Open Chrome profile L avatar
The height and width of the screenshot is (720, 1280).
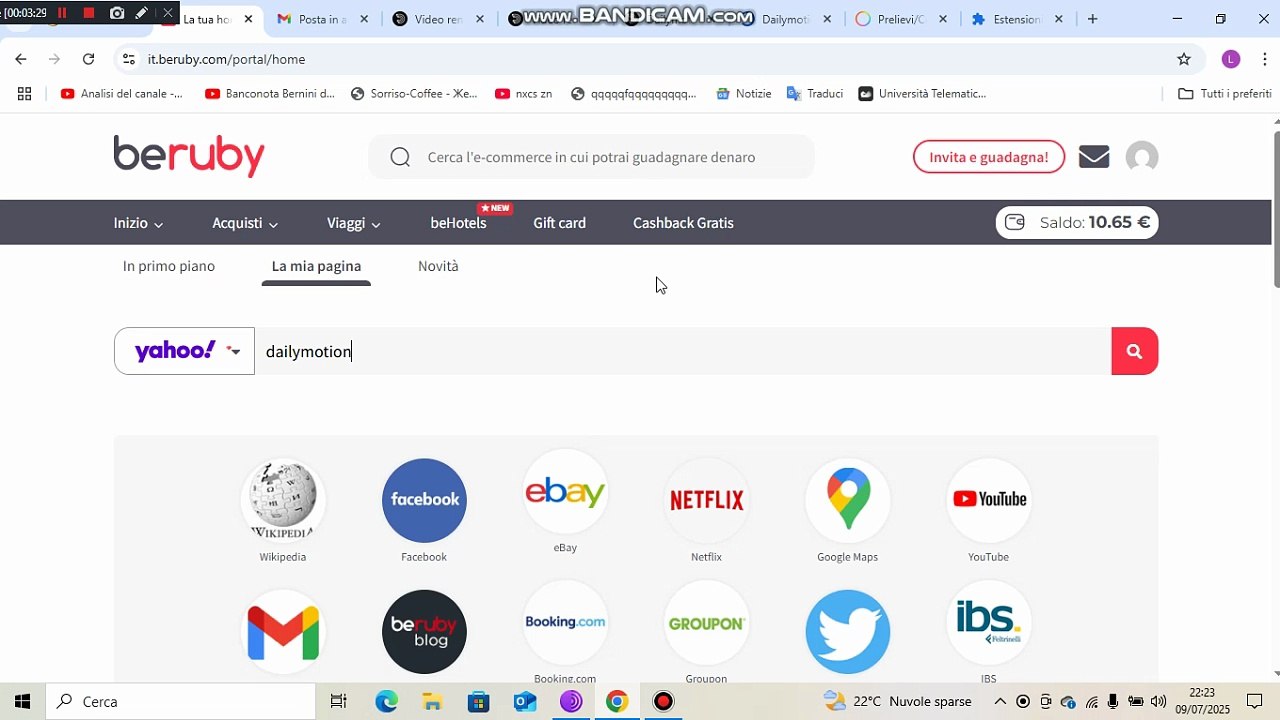pos(1231,59)
